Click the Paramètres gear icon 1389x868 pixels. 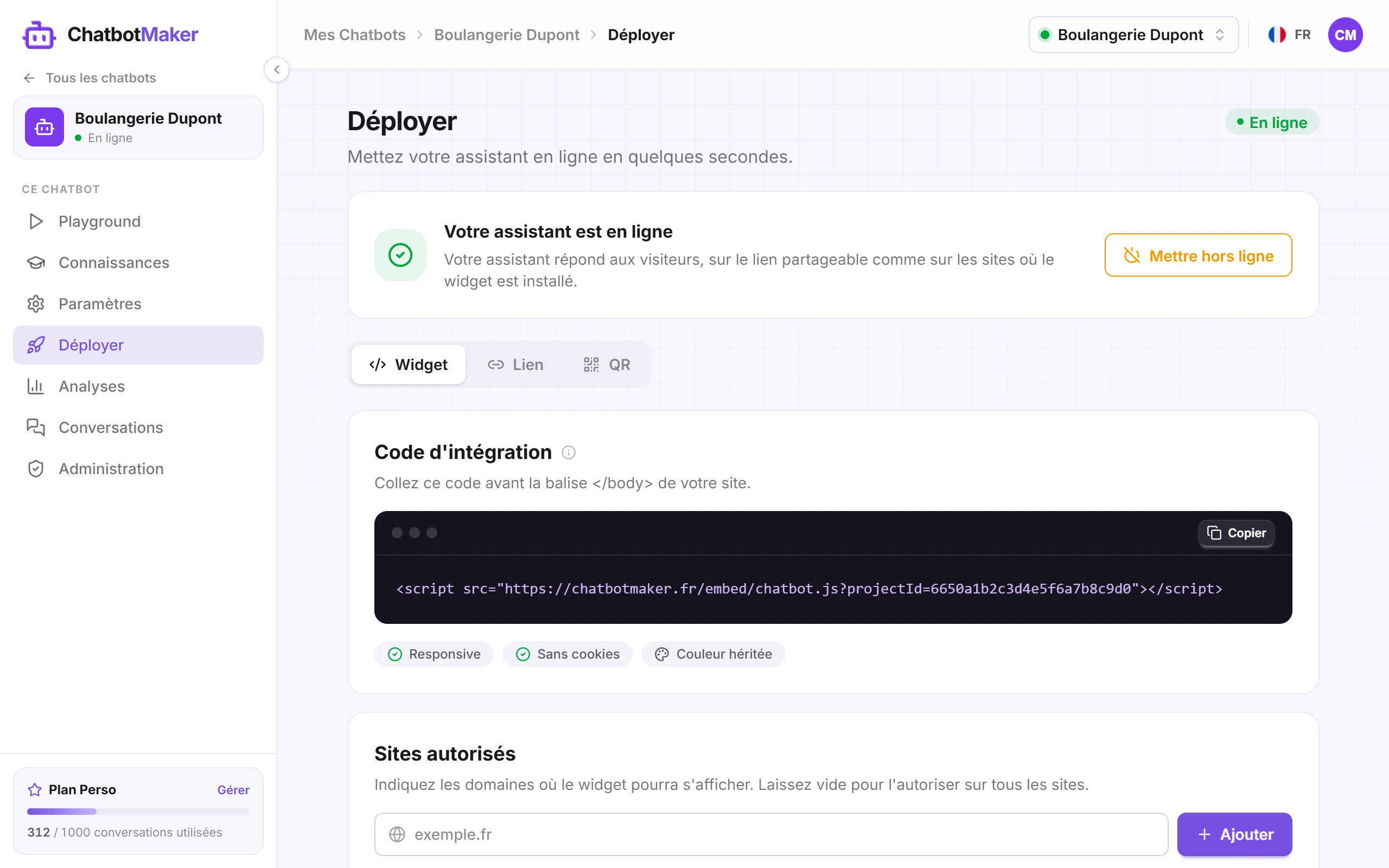pyautogui.click(x=36, y=304)
